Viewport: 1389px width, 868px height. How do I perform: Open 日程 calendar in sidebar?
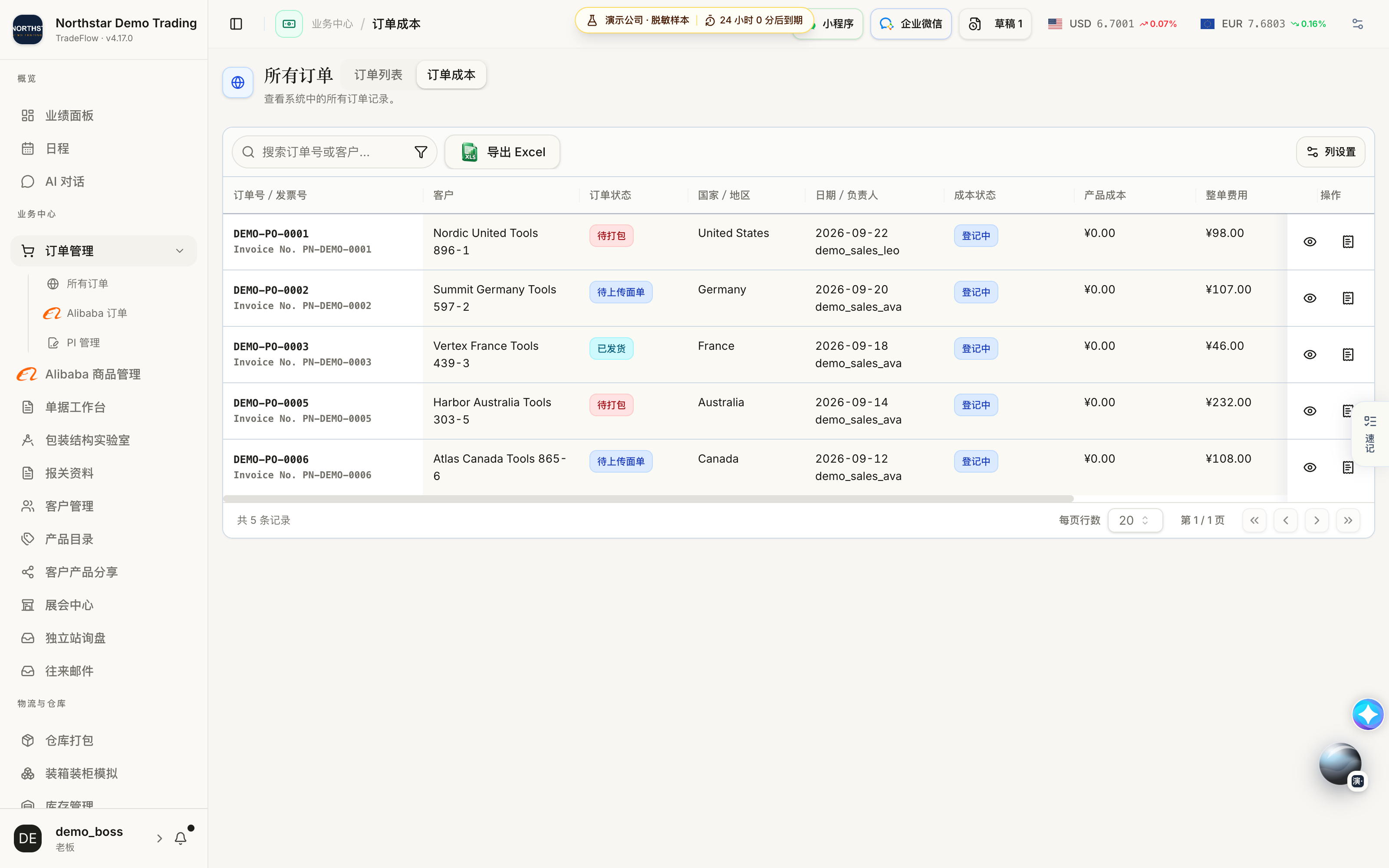103,149
